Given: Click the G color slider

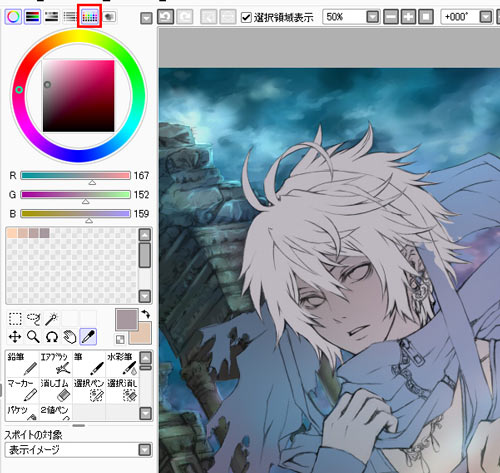Looking at the screenshot, I should (x=75, y=195).
